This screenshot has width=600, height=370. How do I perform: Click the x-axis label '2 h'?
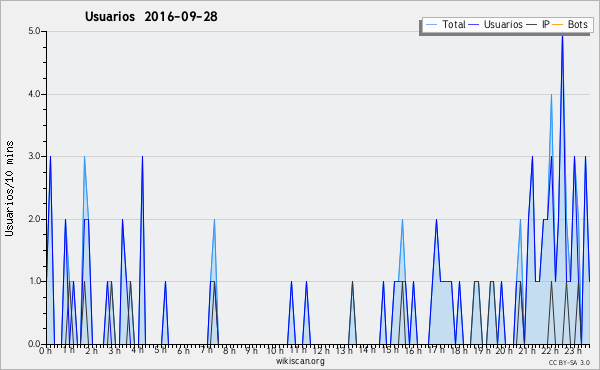pos(91,350)
